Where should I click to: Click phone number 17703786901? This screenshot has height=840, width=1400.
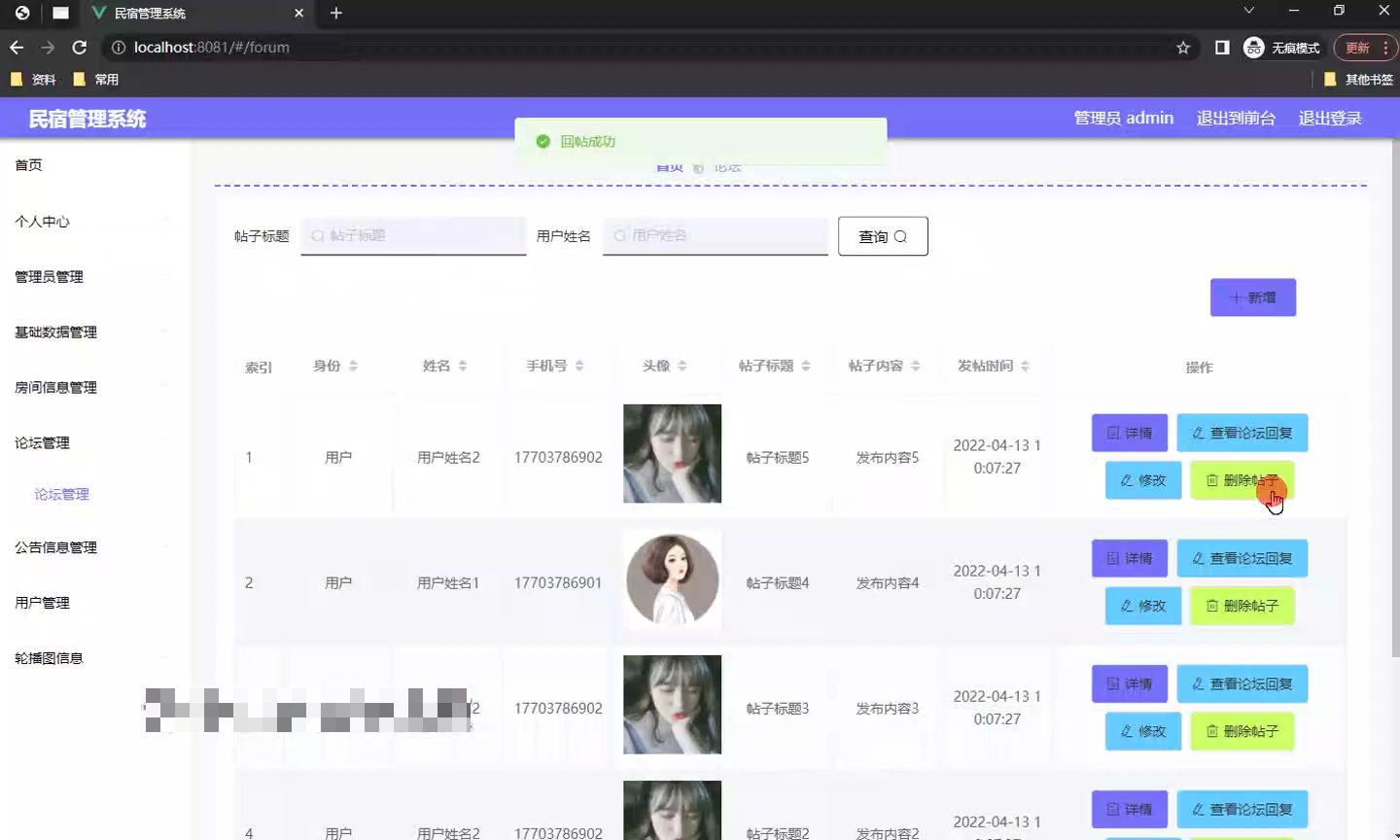coord(558,582)
